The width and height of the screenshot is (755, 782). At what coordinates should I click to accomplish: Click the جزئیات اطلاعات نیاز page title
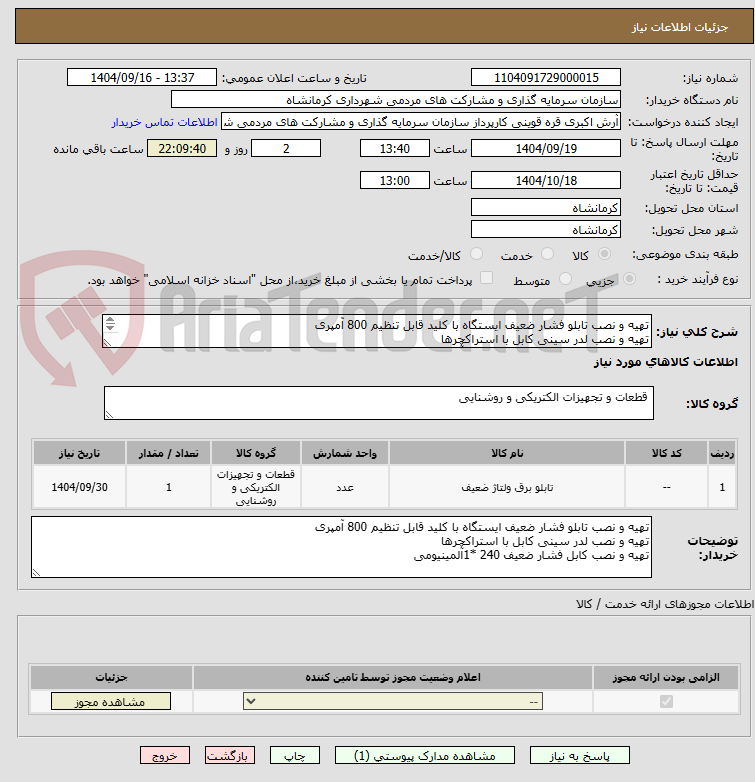[680, 27]
